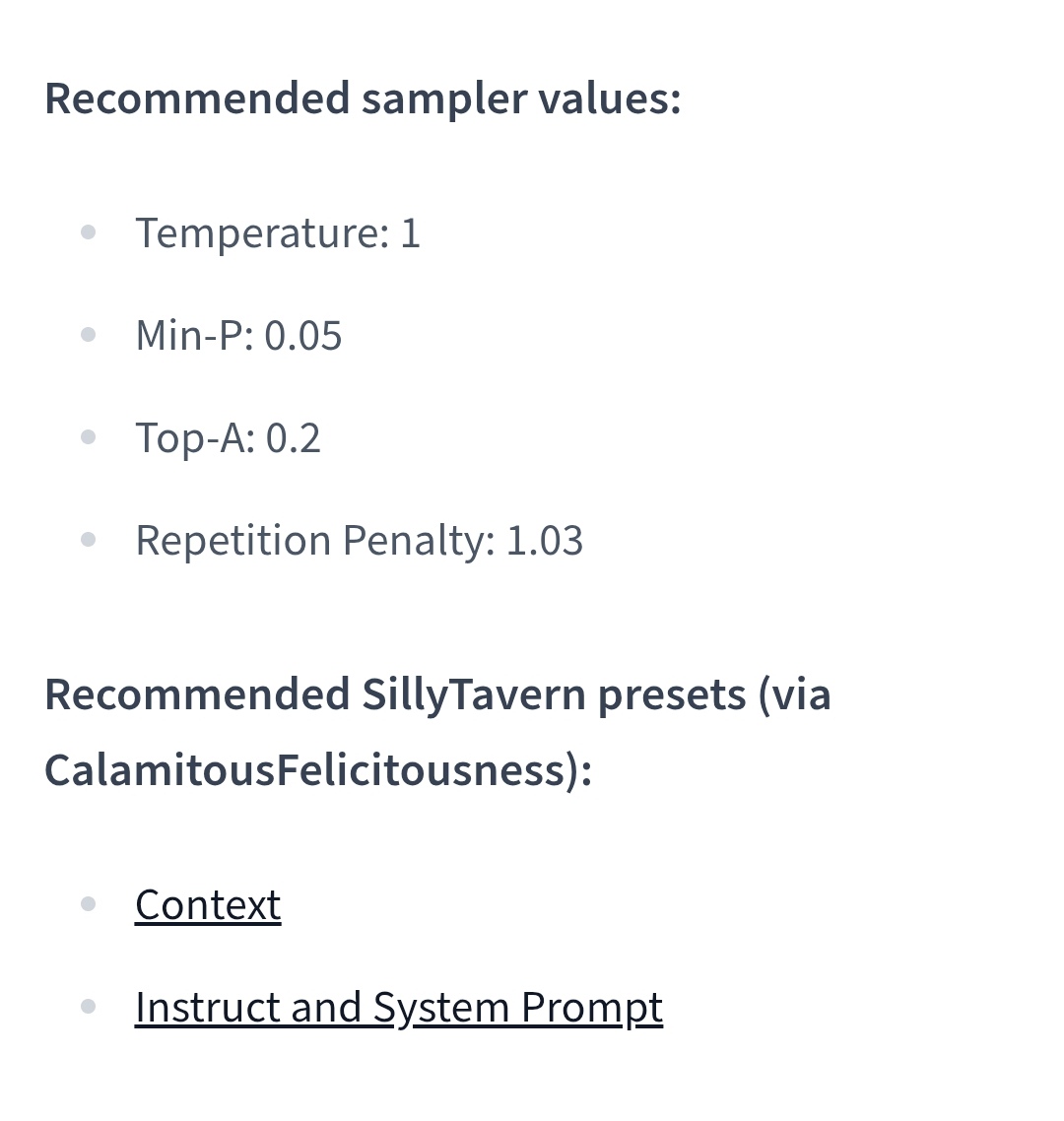Click the 0.05 Min-P value
This screenshot has width=1064, height=1121.
pyautogui.click(x=303, y=336)
